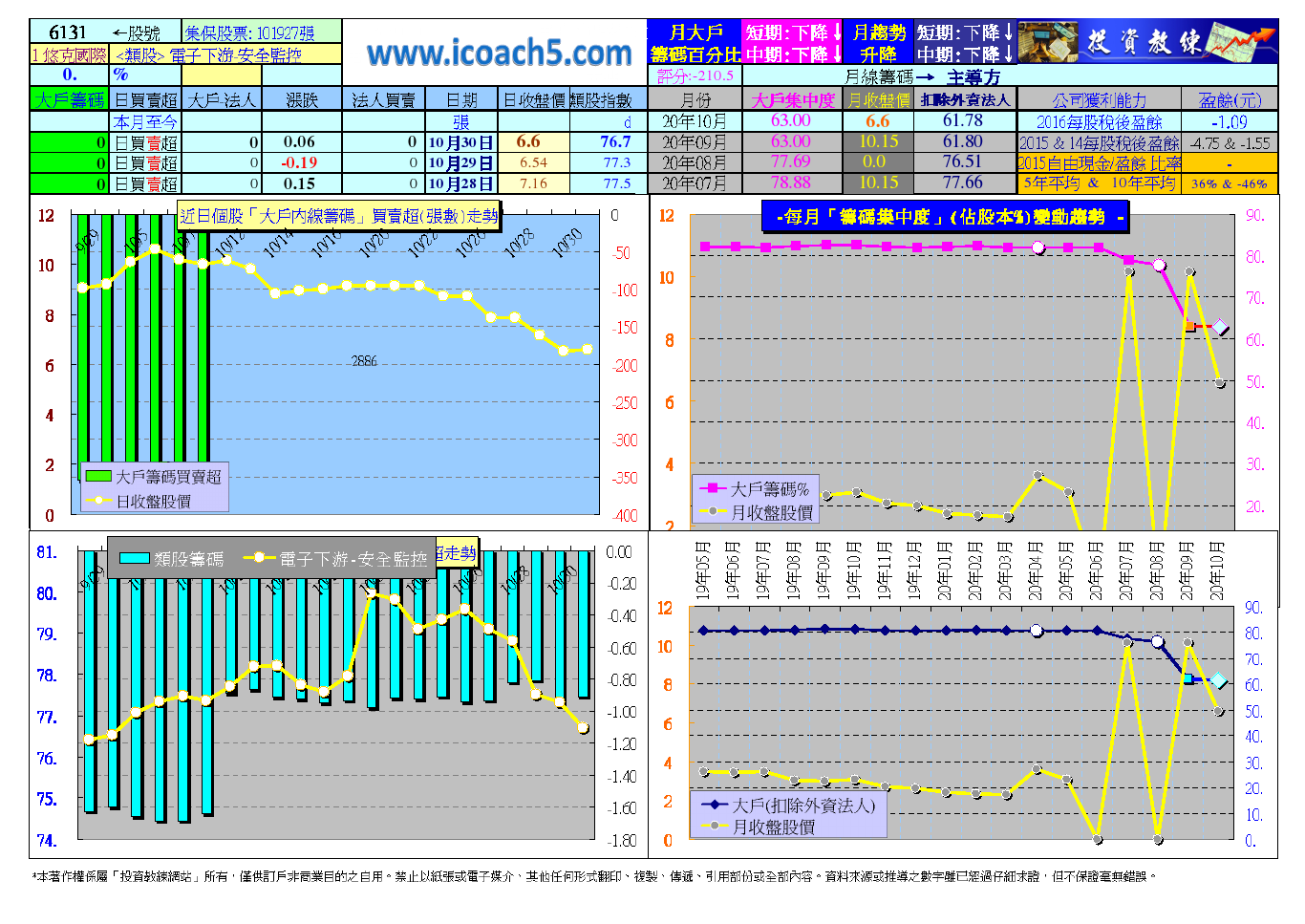Click the yellow 電子下游-安全監控 legend marker
1305x924 pixels.
pyautogui.click(x=259, y=559)
